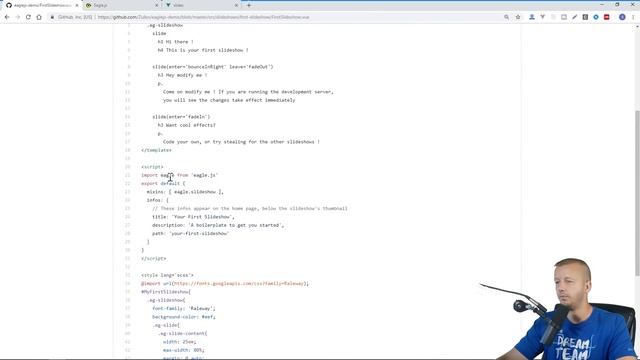
Task: Click the "h3 Want cool effects?" line
Action: [x=187, y=125]
